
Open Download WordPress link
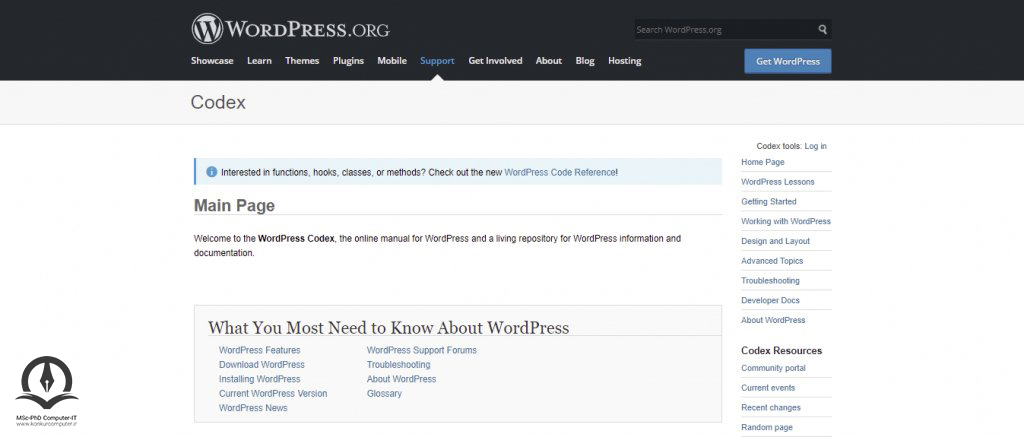(262, 364)
